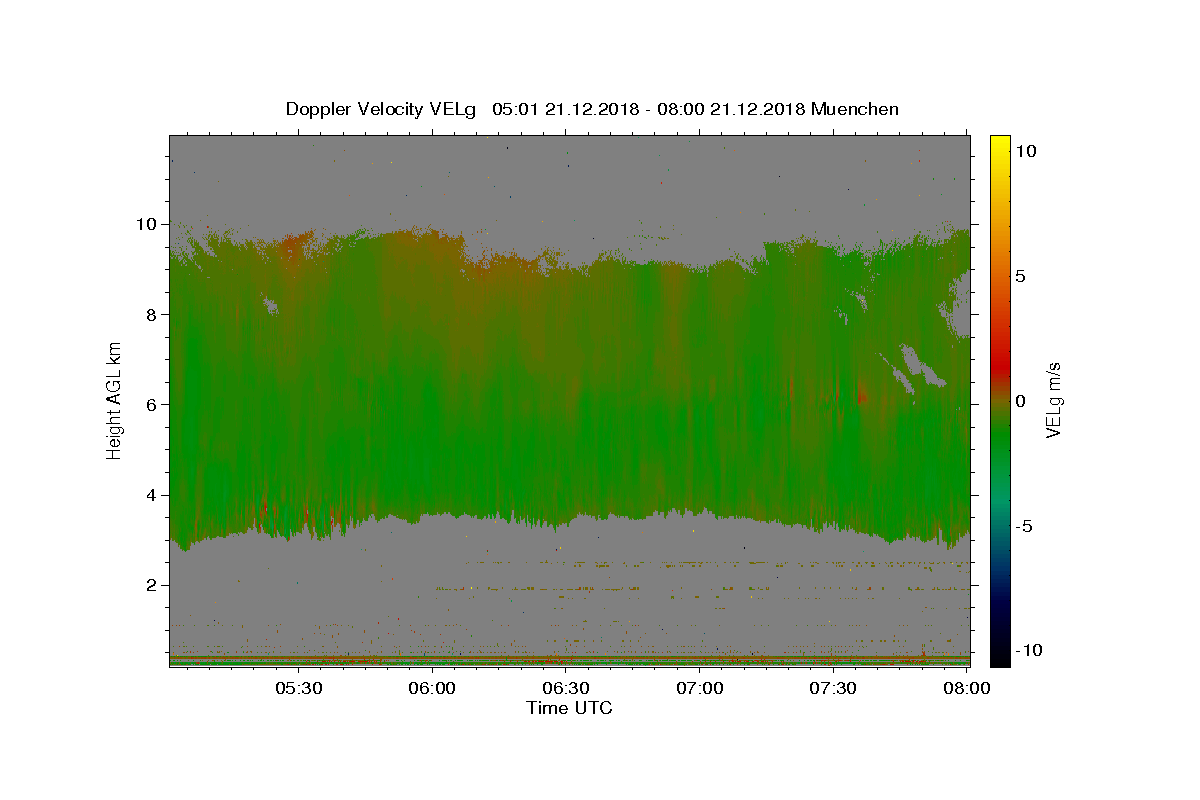Click the height tick label '8'
Image resolution: width=1200 pixels, height=800 pixels.
click(x=150, y=314)
